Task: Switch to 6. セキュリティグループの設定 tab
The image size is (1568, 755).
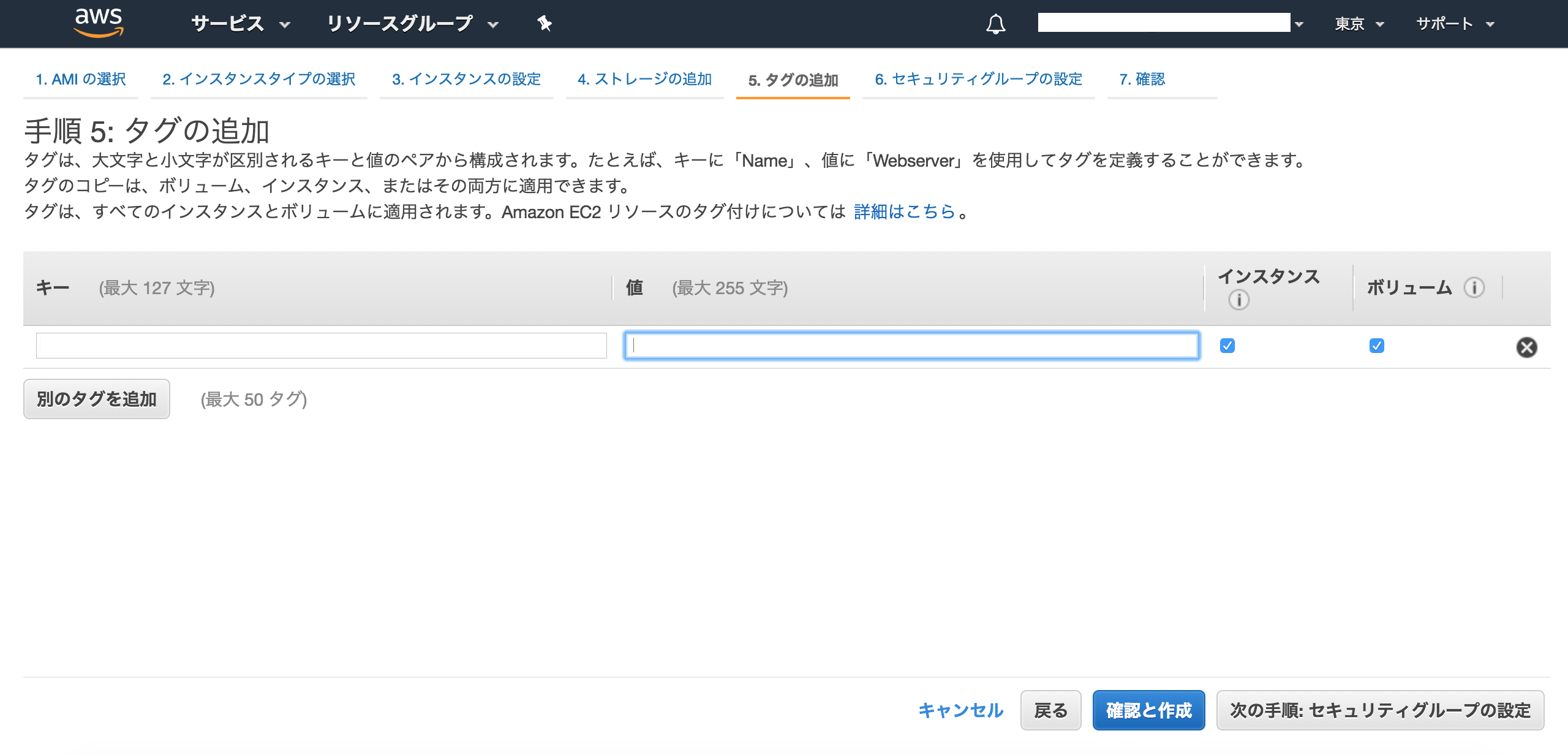Action: 978,79
